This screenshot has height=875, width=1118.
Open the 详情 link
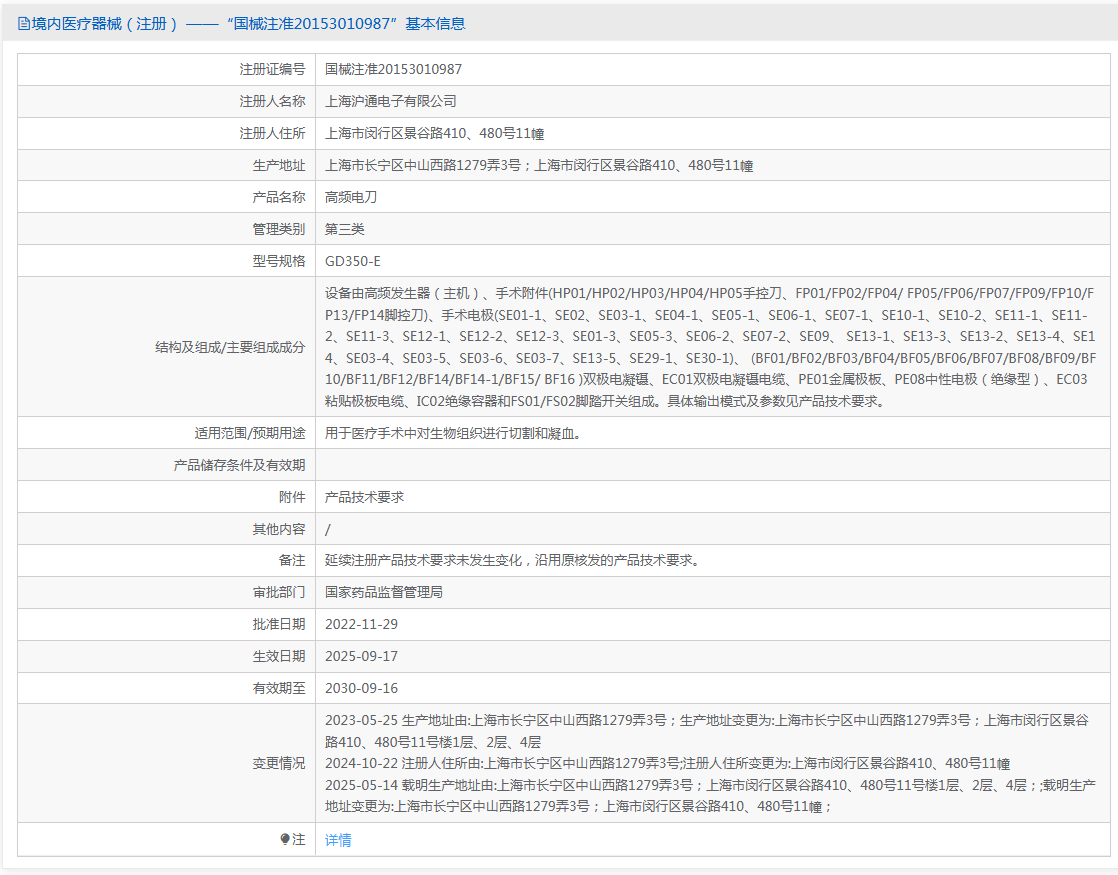338,840
